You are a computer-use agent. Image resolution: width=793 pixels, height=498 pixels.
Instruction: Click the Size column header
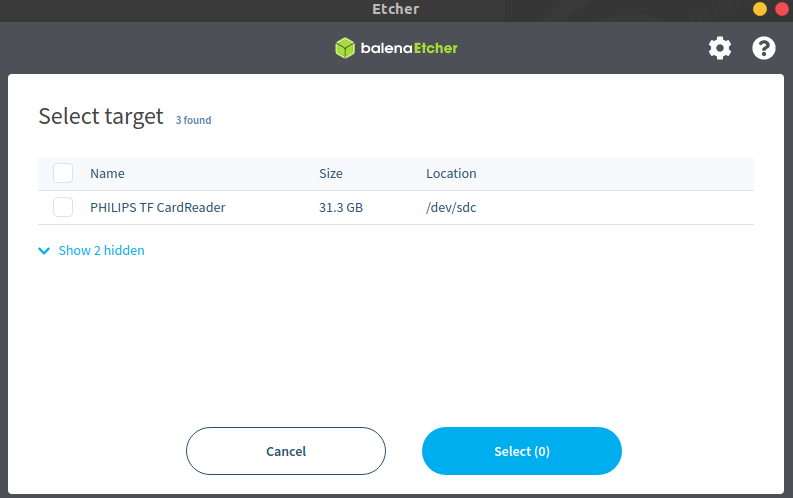click(x=331, y=173)
